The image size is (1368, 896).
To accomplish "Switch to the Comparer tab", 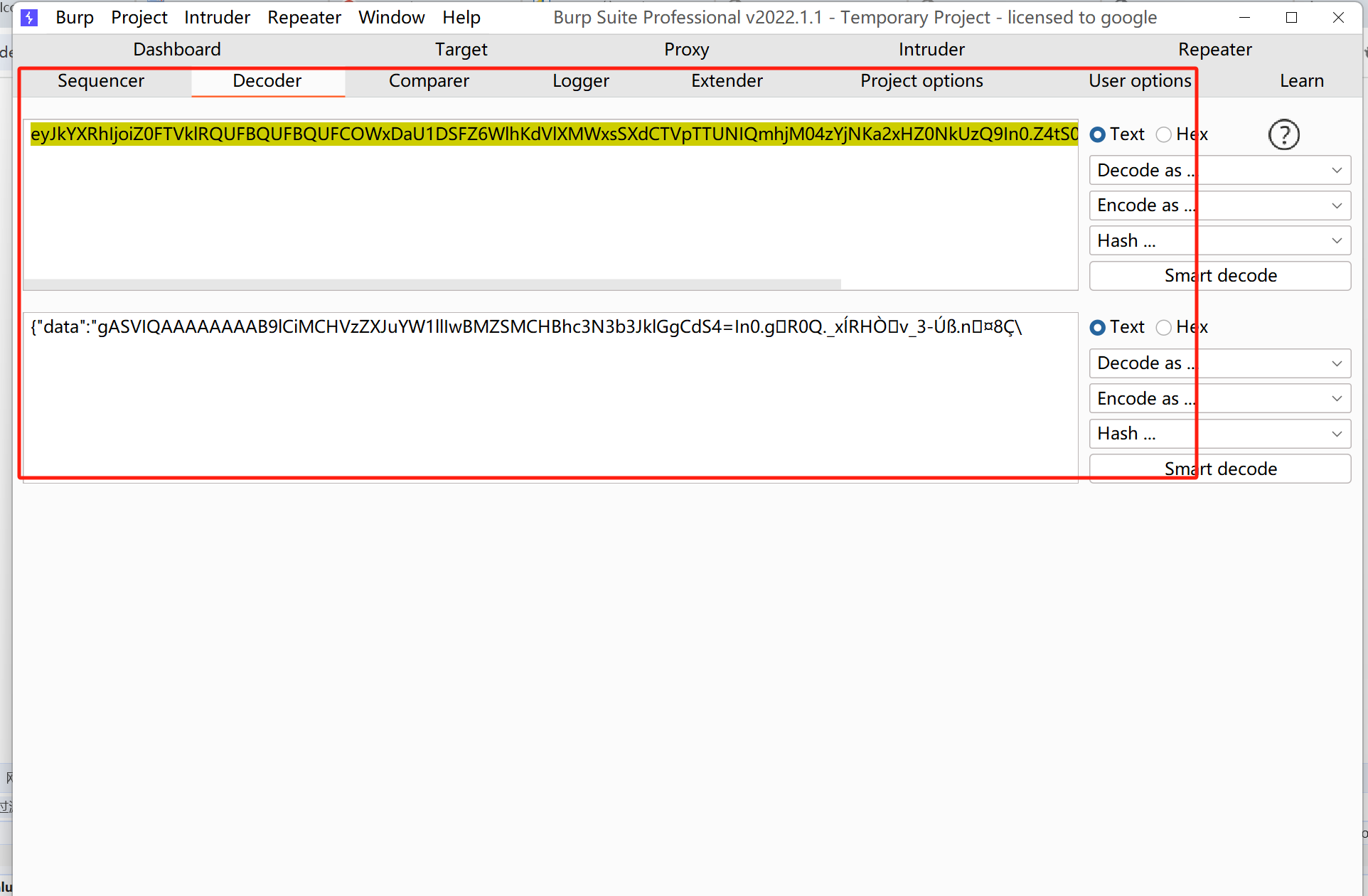I will (x=429, y=81).
